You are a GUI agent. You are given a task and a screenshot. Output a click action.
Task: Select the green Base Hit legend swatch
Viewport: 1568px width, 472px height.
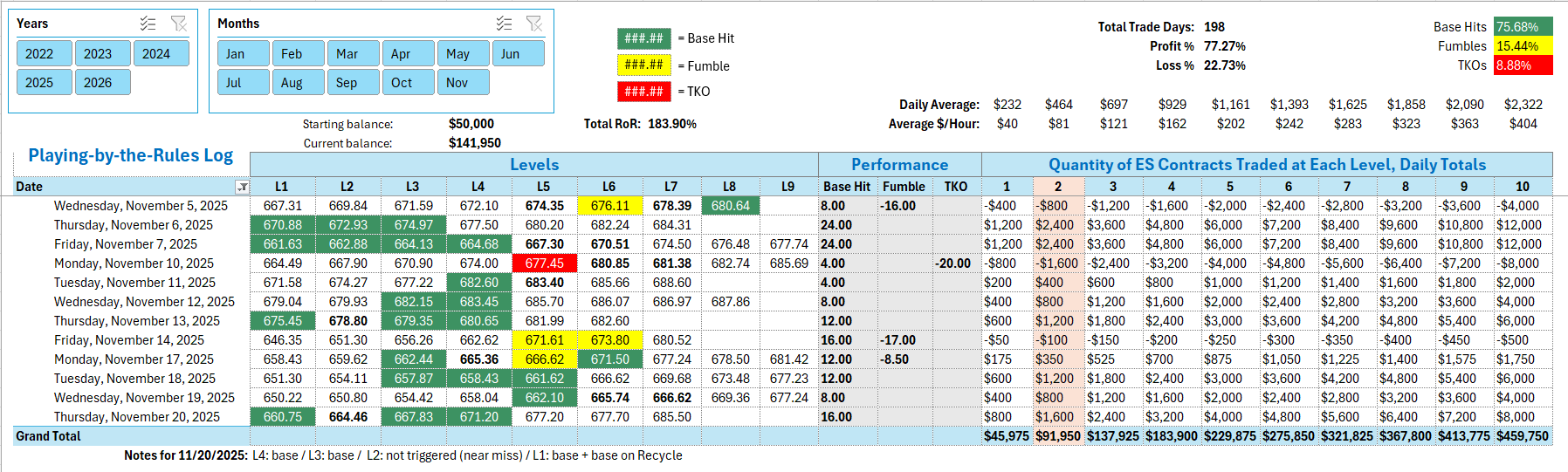coord(644,38)
